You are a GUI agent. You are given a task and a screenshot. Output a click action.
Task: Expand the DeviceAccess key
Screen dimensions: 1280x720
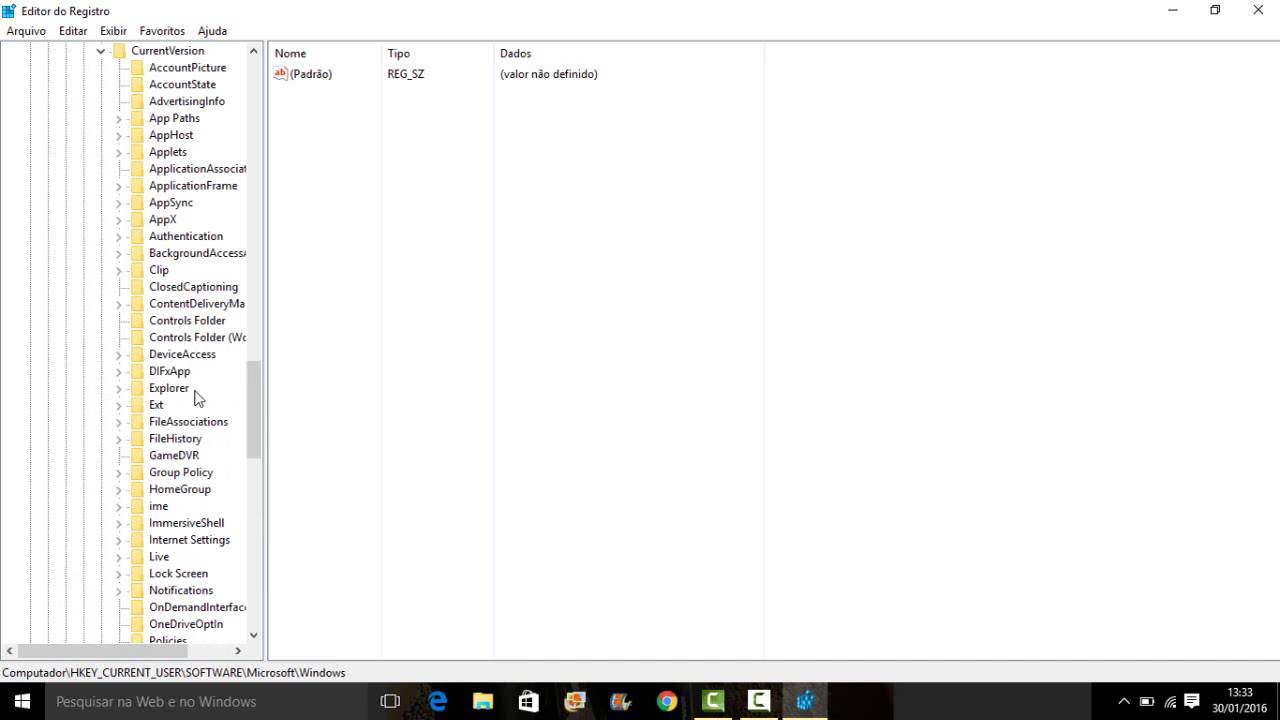point(119,355)
